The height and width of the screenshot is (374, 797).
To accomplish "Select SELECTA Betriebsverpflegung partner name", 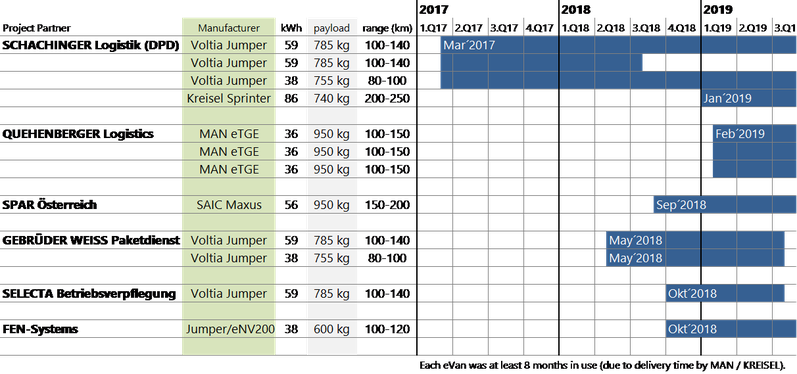I will [x=89, y=294].
